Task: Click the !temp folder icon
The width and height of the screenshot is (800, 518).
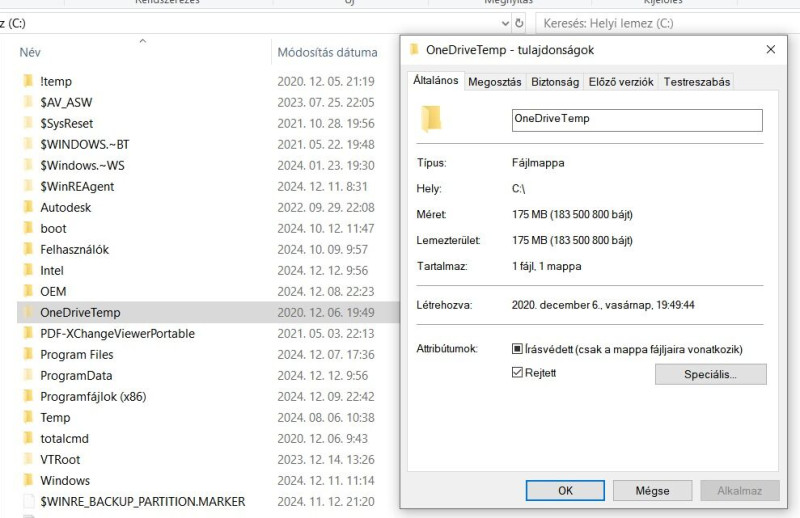Action: pos(28,81)
